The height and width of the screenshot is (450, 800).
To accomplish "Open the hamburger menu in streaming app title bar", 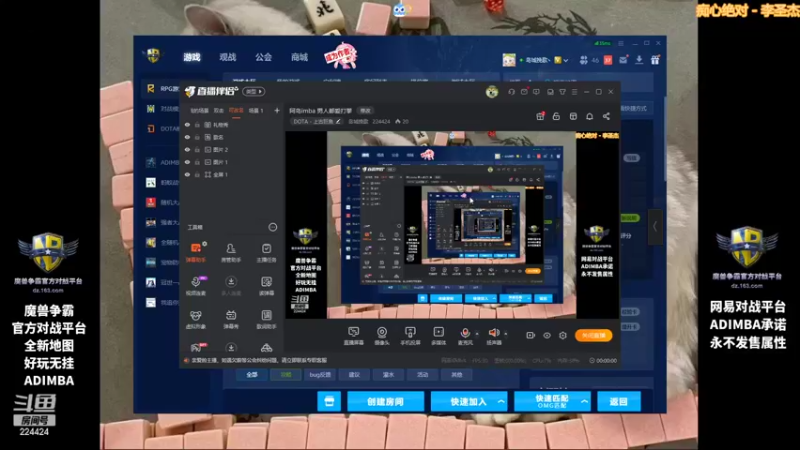I will pyautogui.click(x=574, y=92).
